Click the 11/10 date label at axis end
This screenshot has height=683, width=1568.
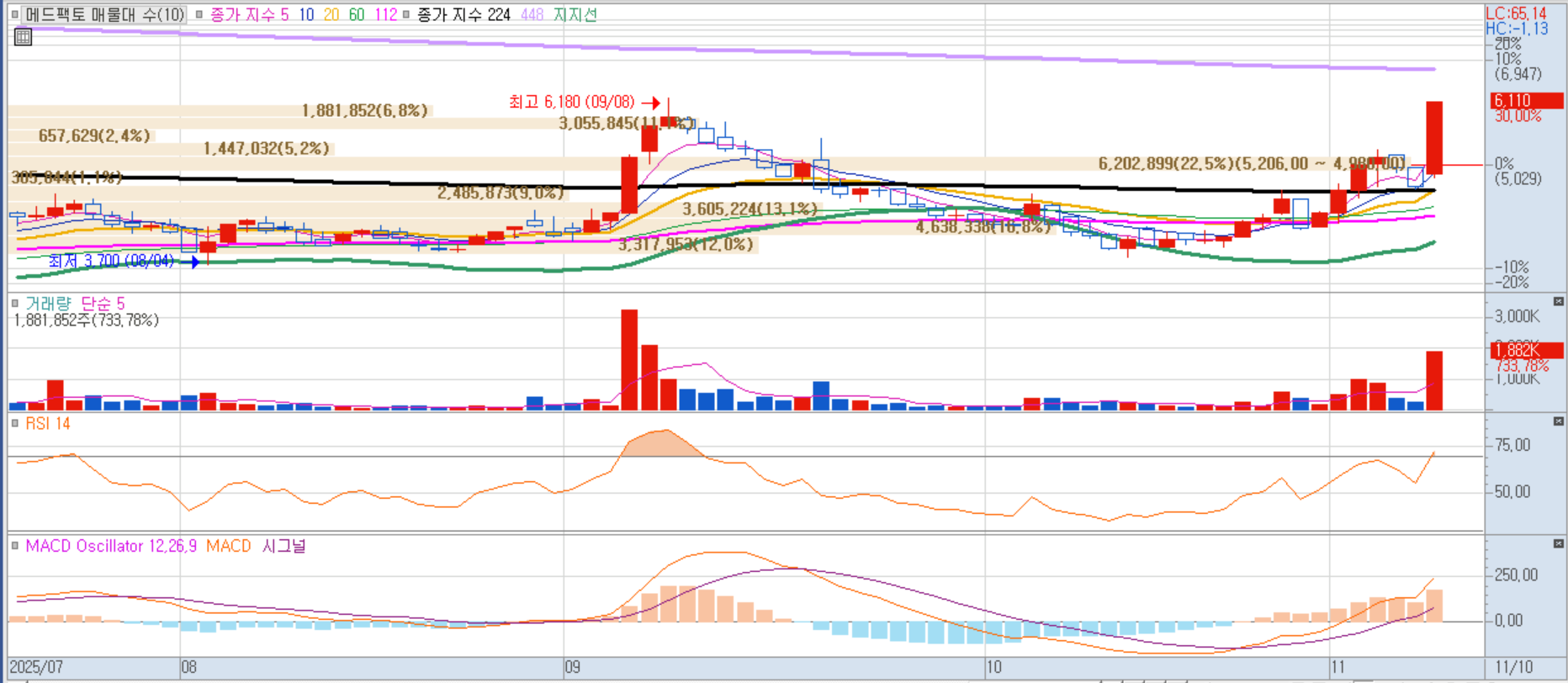coord(1513,667)
